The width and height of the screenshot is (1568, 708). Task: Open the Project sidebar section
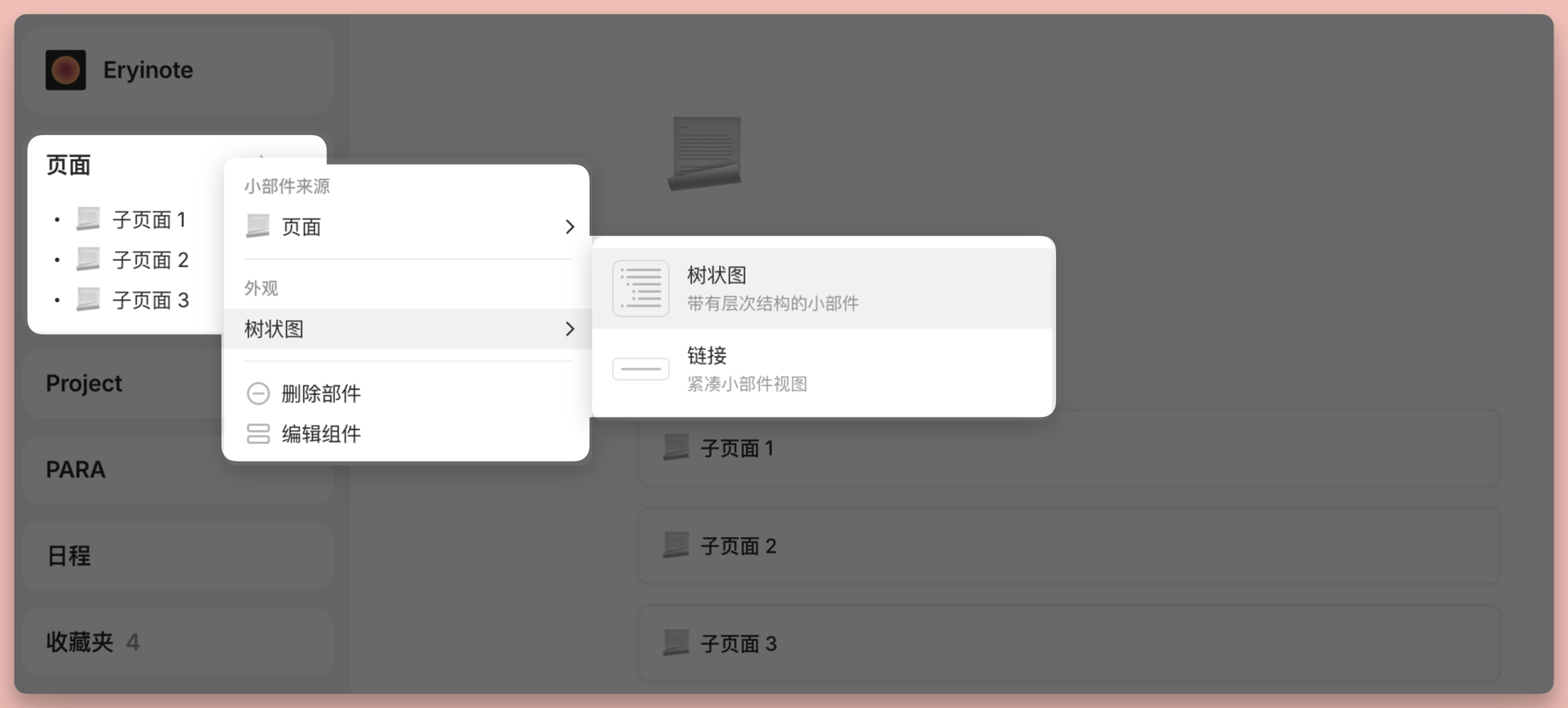point(122,383)
